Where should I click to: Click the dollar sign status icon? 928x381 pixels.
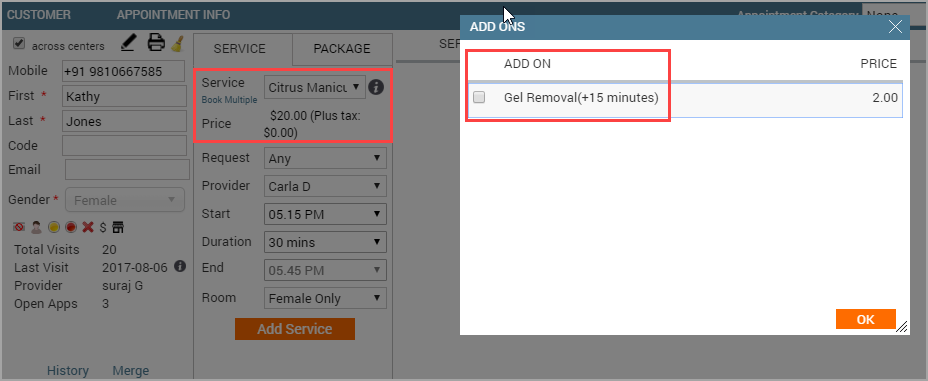[103, 227]
